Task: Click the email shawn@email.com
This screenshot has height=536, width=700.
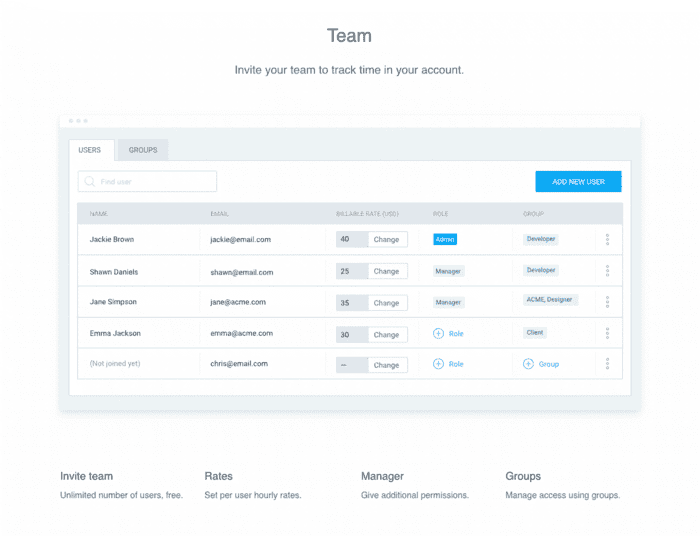Action: (x=242, y=272)
